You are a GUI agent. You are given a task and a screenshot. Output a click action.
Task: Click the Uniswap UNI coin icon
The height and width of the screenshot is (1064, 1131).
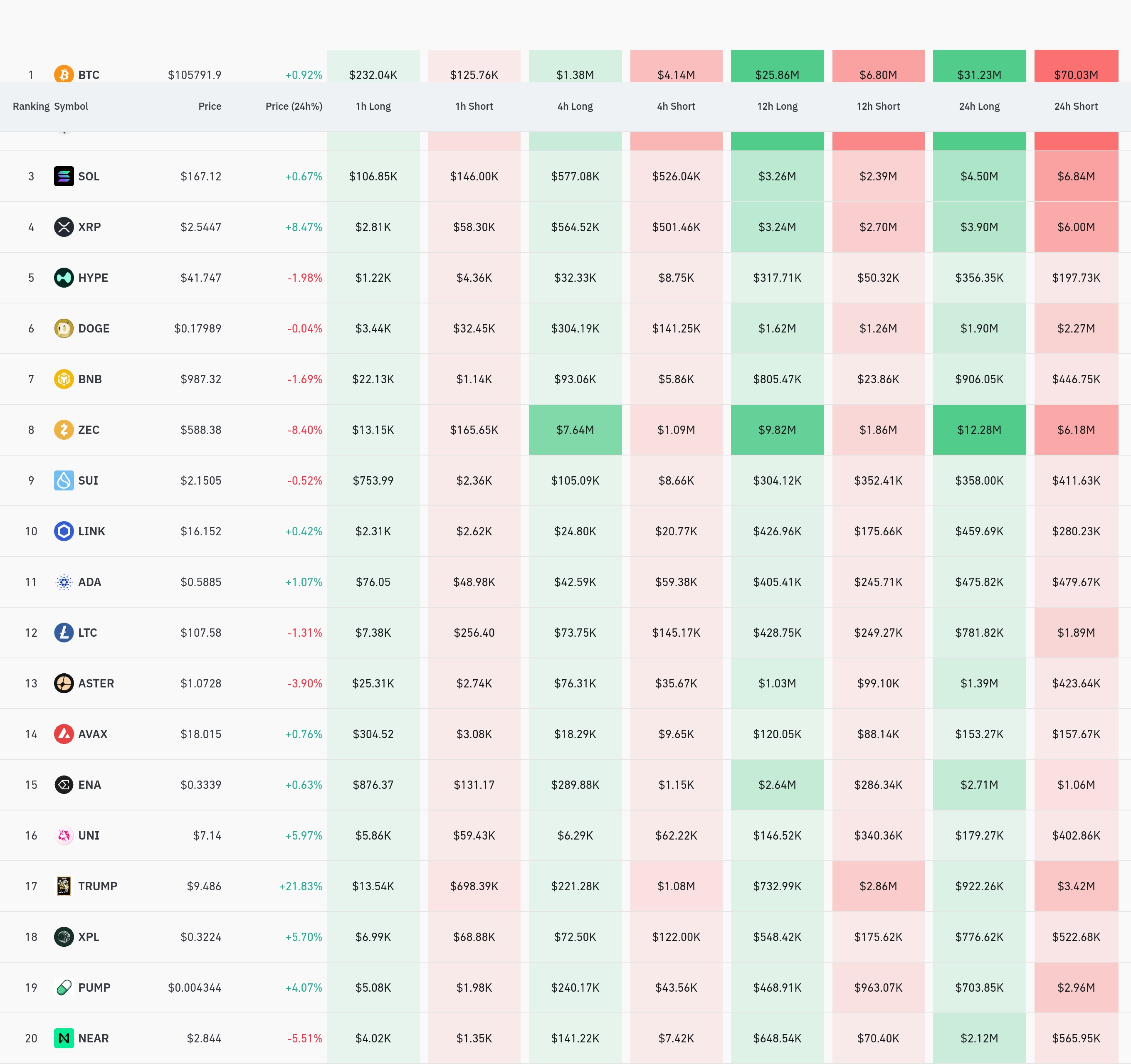point(64,835)
